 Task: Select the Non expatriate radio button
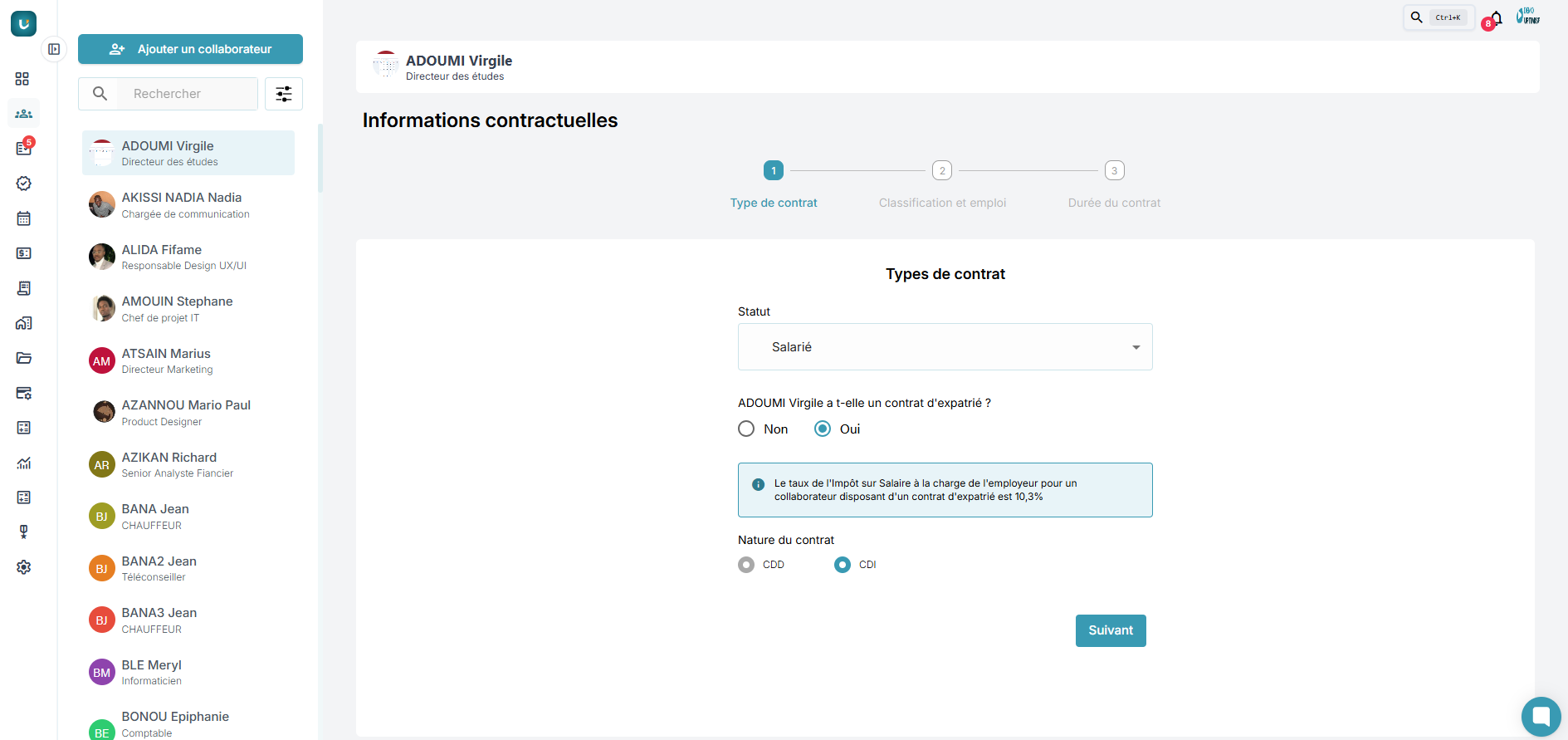[746, 429]
